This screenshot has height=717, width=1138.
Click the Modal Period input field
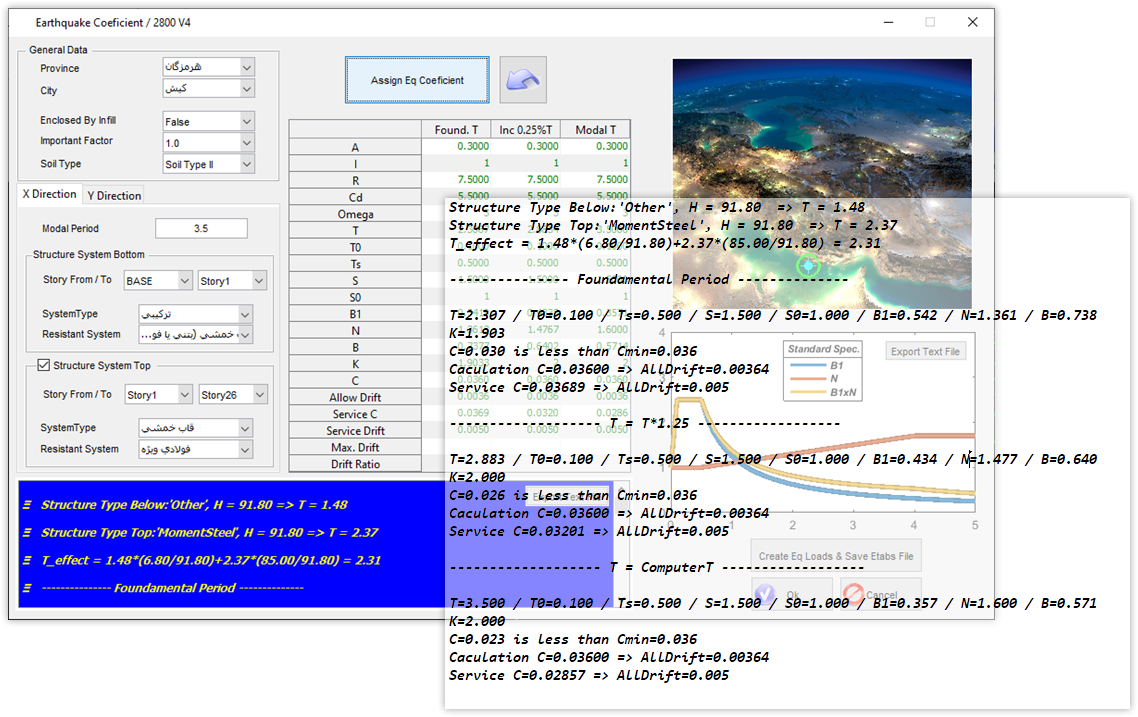coord(201,229)
